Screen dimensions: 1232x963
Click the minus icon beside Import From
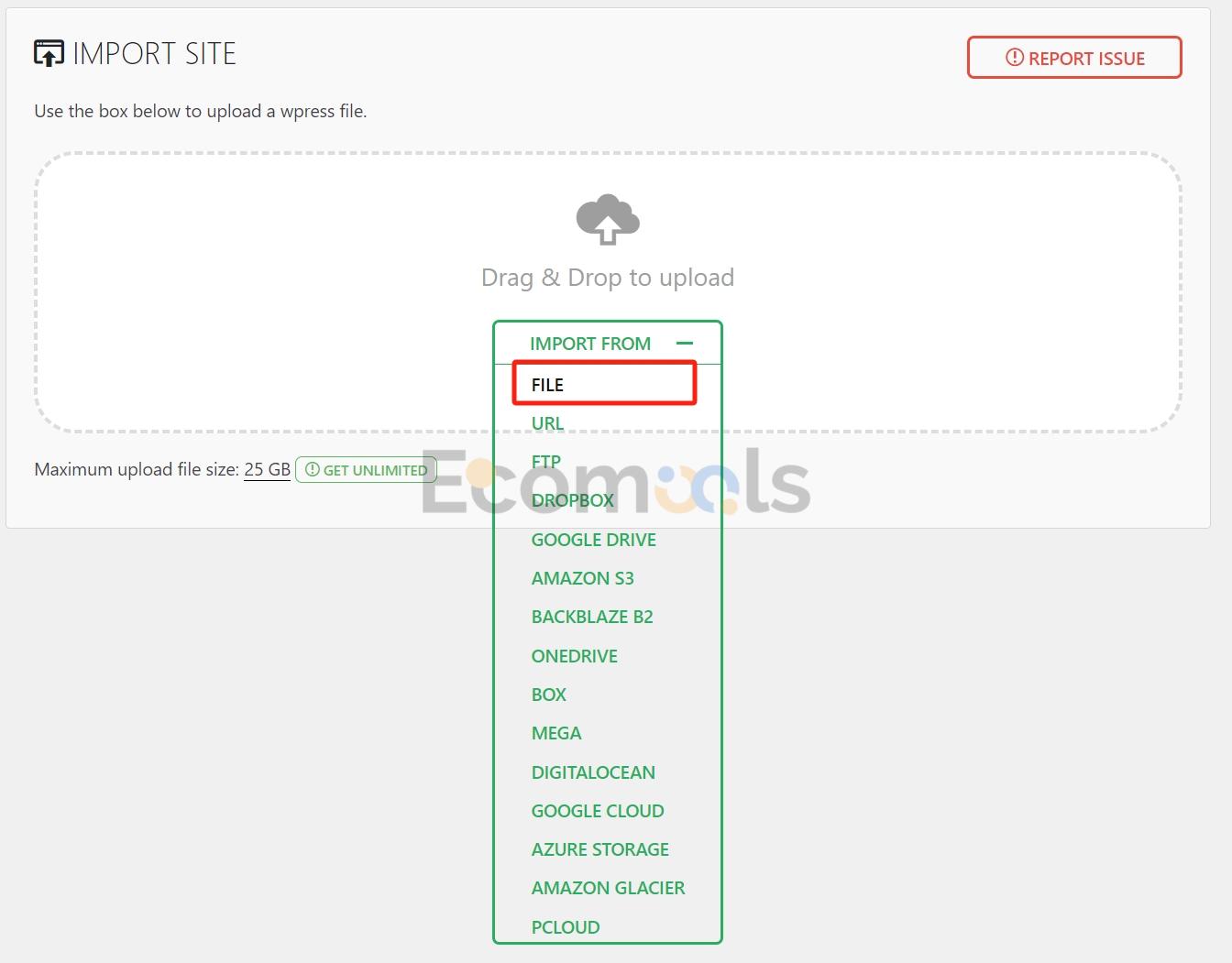click(684, 344)
